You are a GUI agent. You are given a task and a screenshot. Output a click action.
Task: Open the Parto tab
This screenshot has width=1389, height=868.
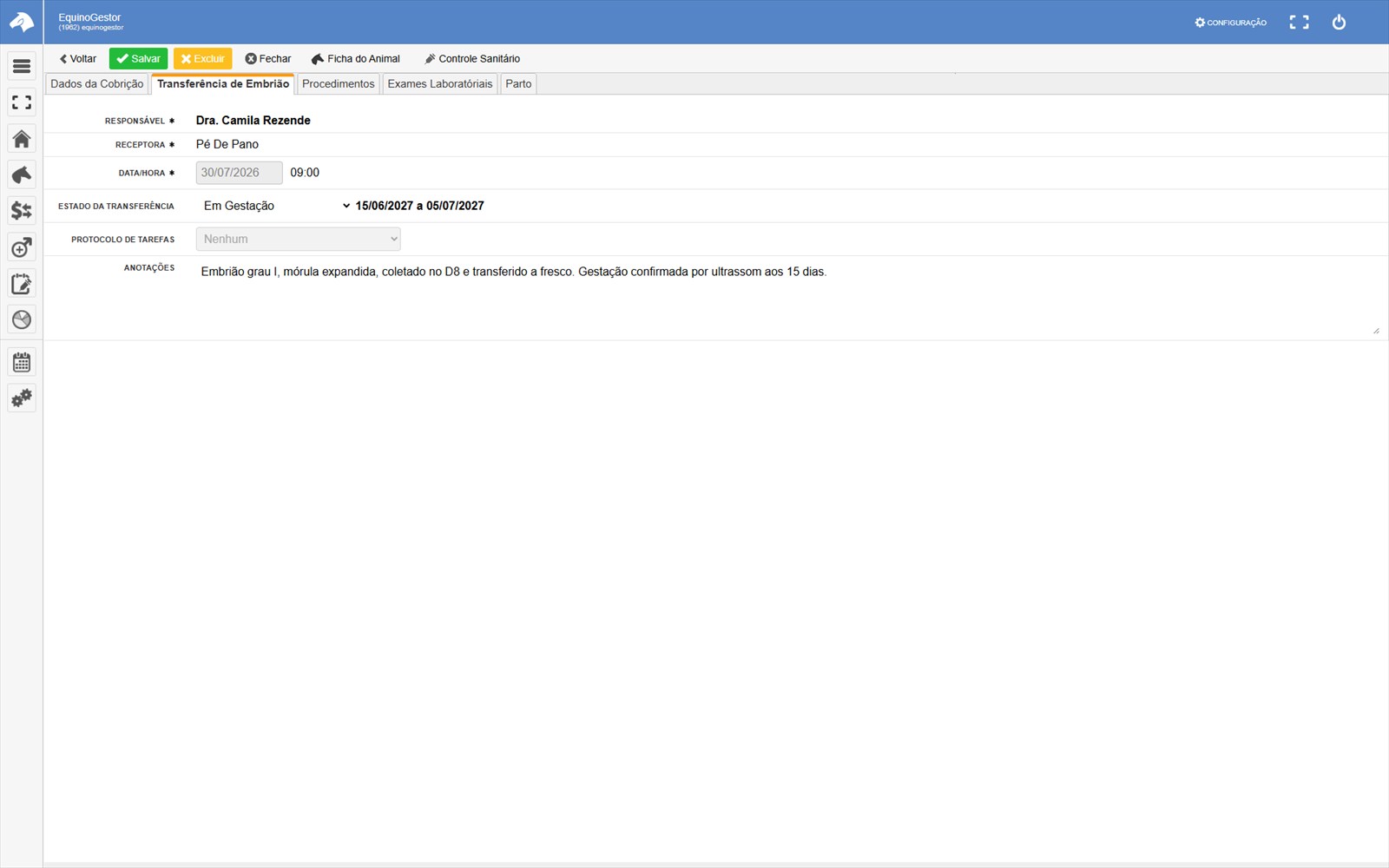(x=518, y=84)
